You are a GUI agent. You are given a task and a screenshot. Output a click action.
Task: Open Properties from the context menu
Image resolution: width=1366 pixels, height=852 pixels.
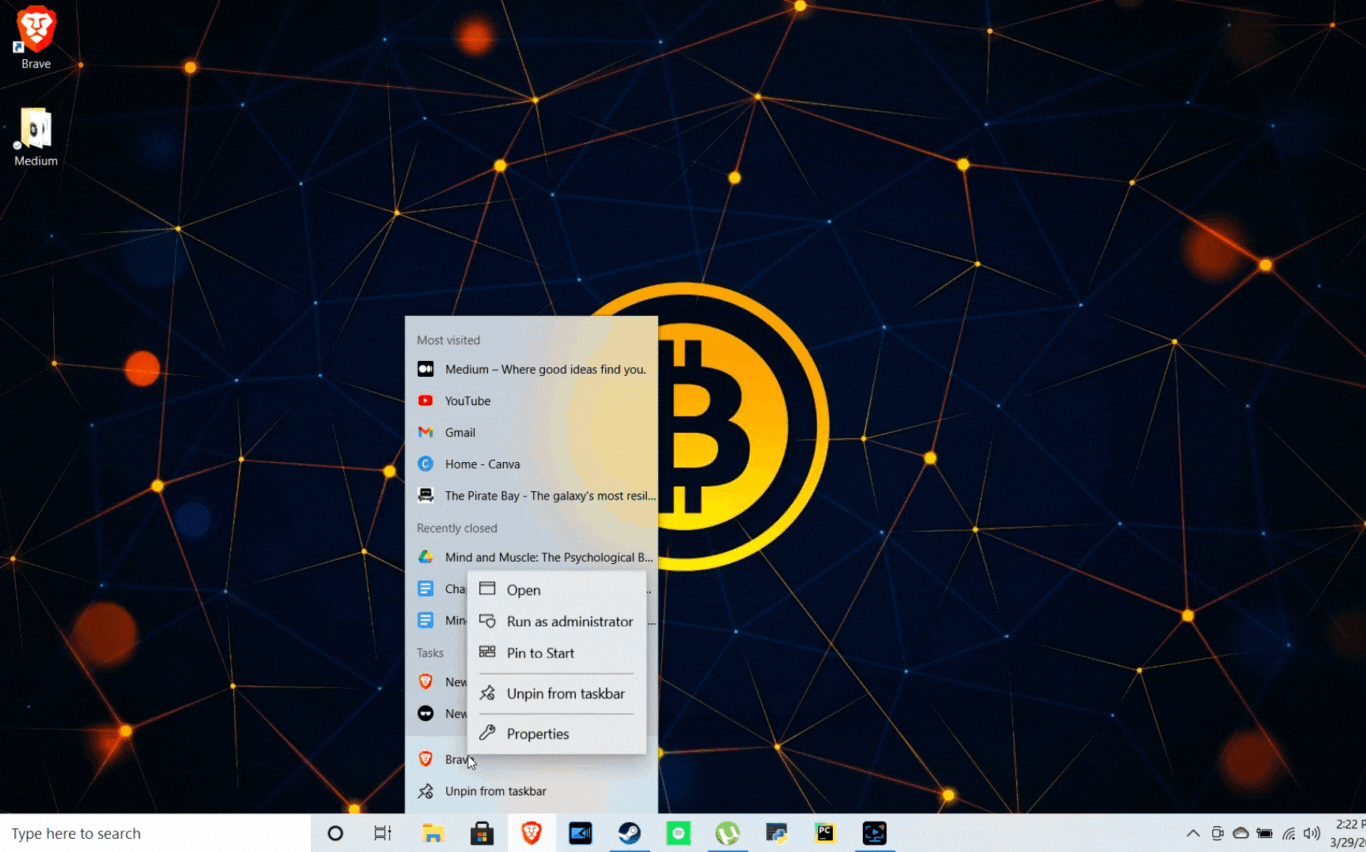(x=557, y=734)
